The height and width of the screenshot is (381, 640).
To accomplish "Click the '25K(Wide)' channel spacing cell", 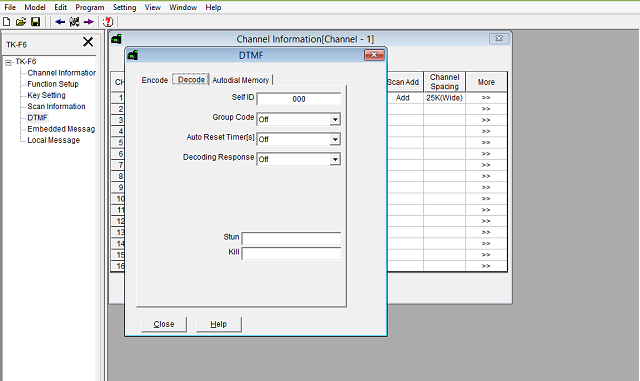I will pos(444,98).
